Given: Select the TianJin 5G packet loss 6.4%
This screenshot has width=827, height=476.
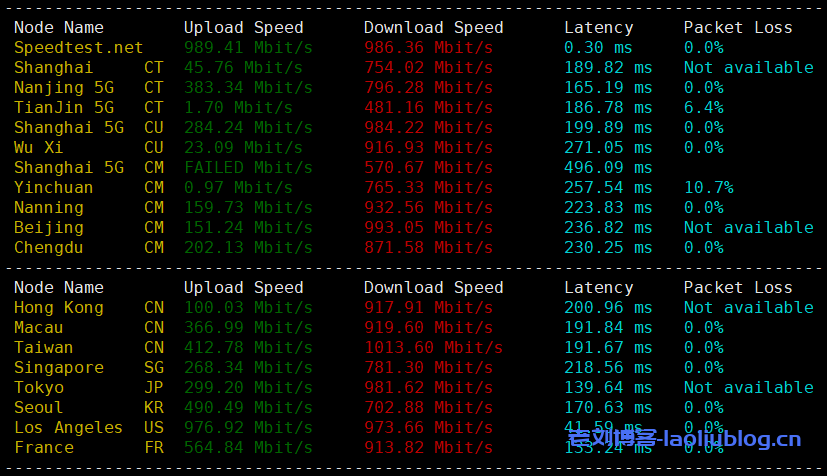Looking at the screenshot, I should (x=704, y=108).
